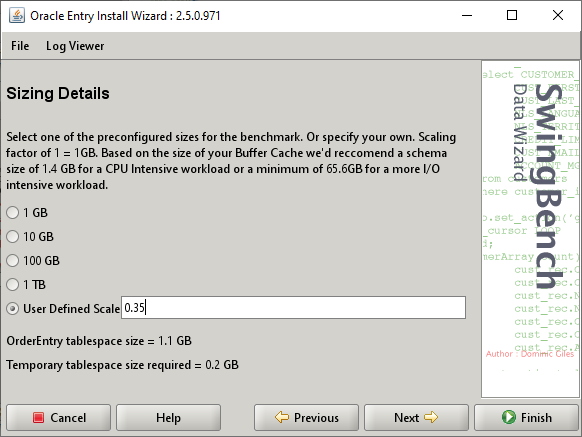Open the File menu
Viewport: 582px width, 437px height.
pos(20,46)
